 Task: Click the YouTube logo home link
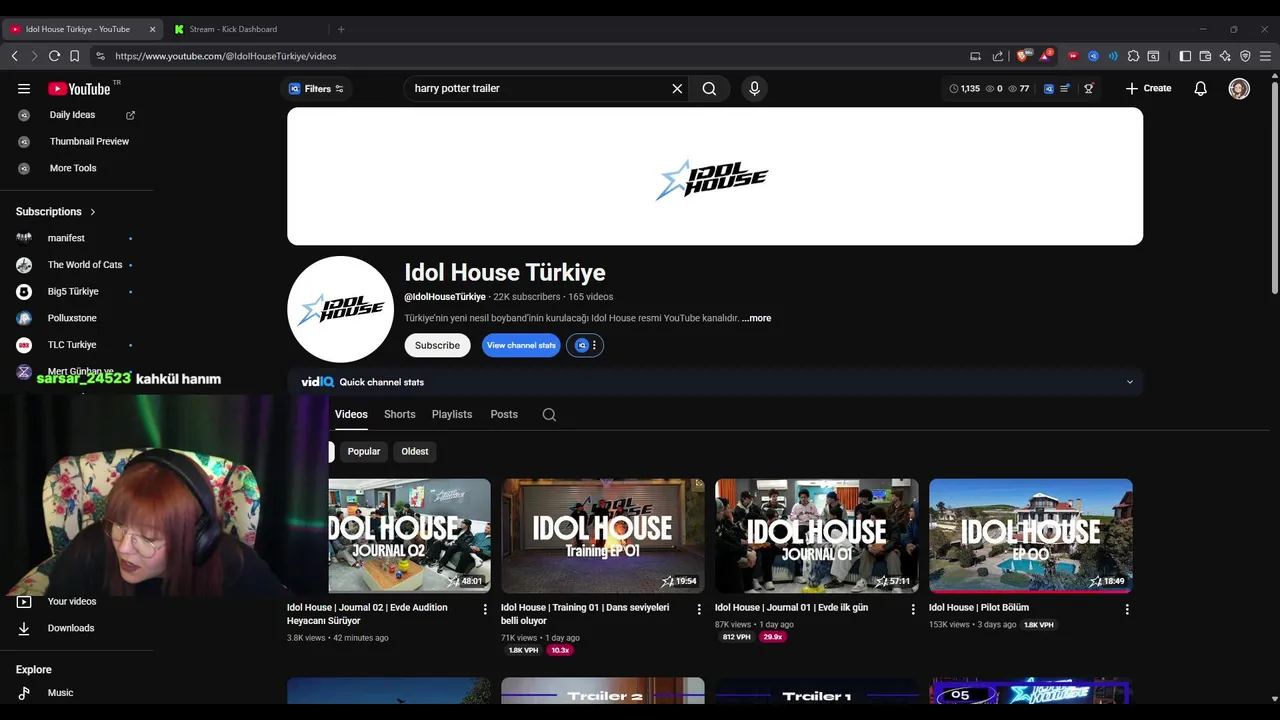pyautogui.click(x=79, y=88)
